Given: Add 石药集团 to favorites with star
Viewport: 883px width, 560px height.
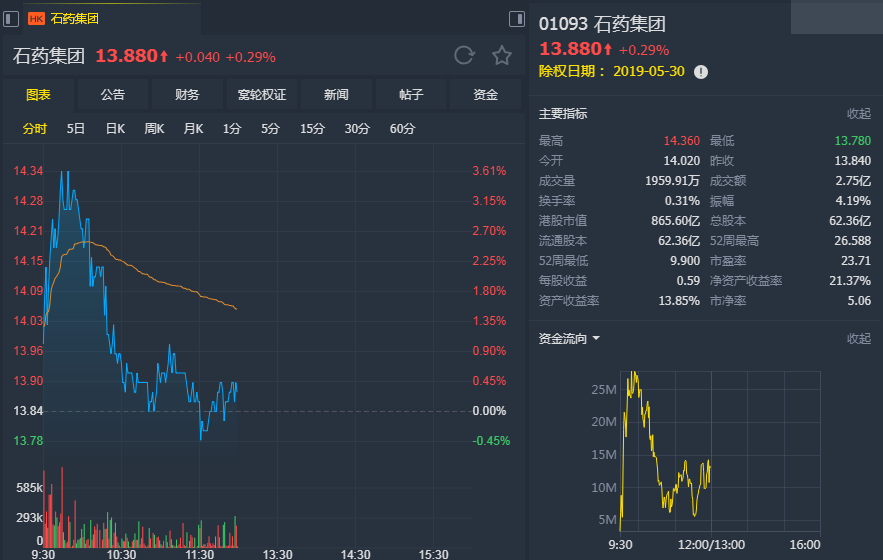Looking at the screenshot, I should click(502, 55).
